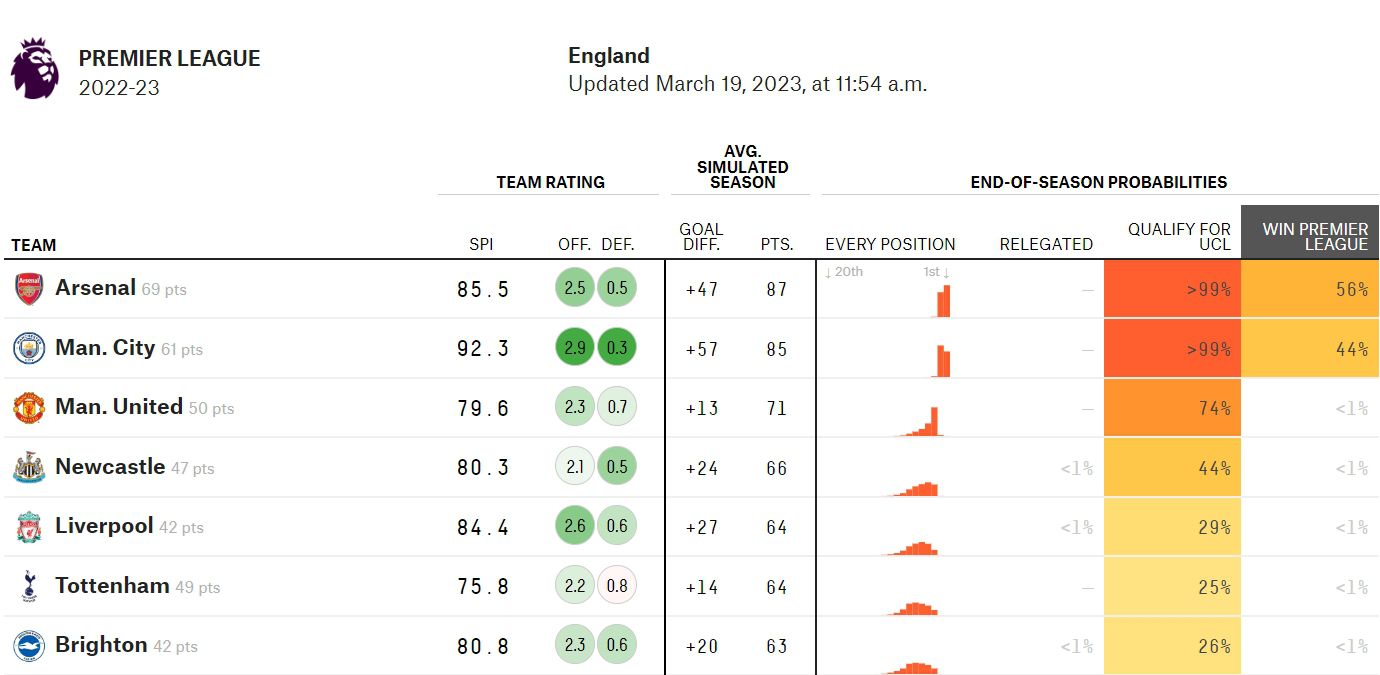Click the Brighton club crest
The image size is (1380, 675).
(x=29, y=646)
